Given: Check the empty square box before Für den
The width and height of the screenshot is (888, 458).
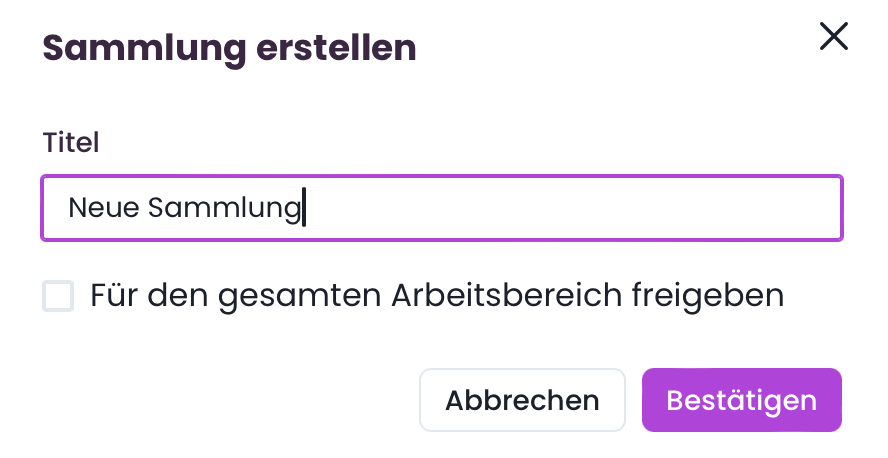Looking at the screenshot, I should tap(58, 296).
